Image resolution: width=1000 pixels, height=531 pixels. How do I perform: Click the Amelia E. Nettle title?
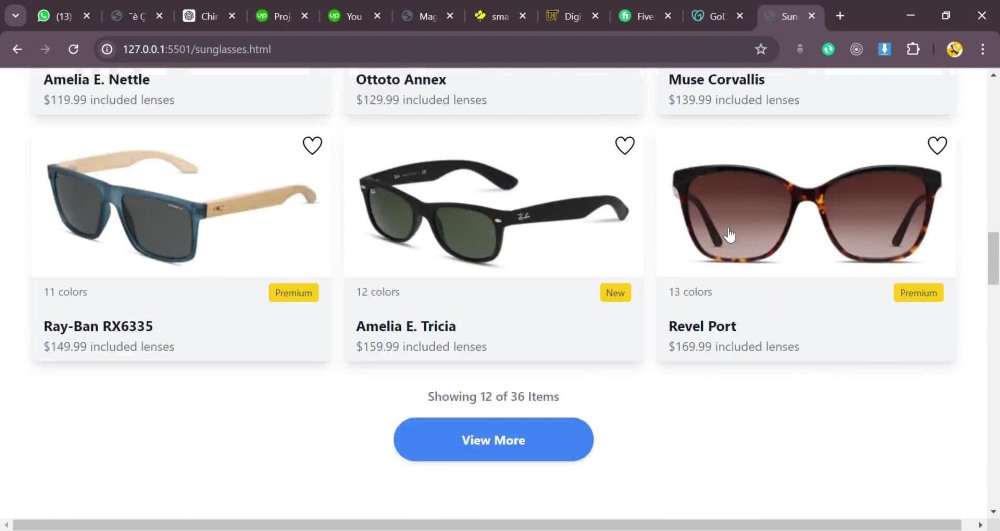[96, 80]
